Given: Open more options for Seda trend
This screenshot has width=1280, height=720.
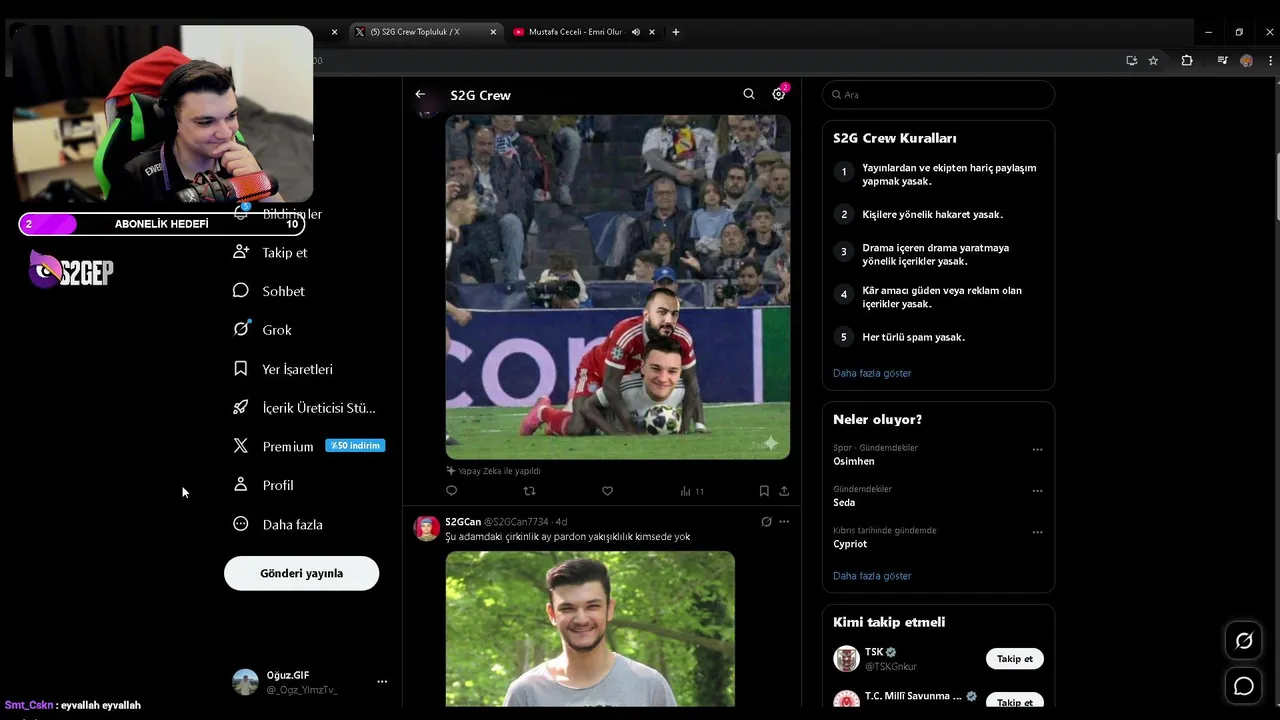Looking at the screenshot, I should coord(1037,491).
